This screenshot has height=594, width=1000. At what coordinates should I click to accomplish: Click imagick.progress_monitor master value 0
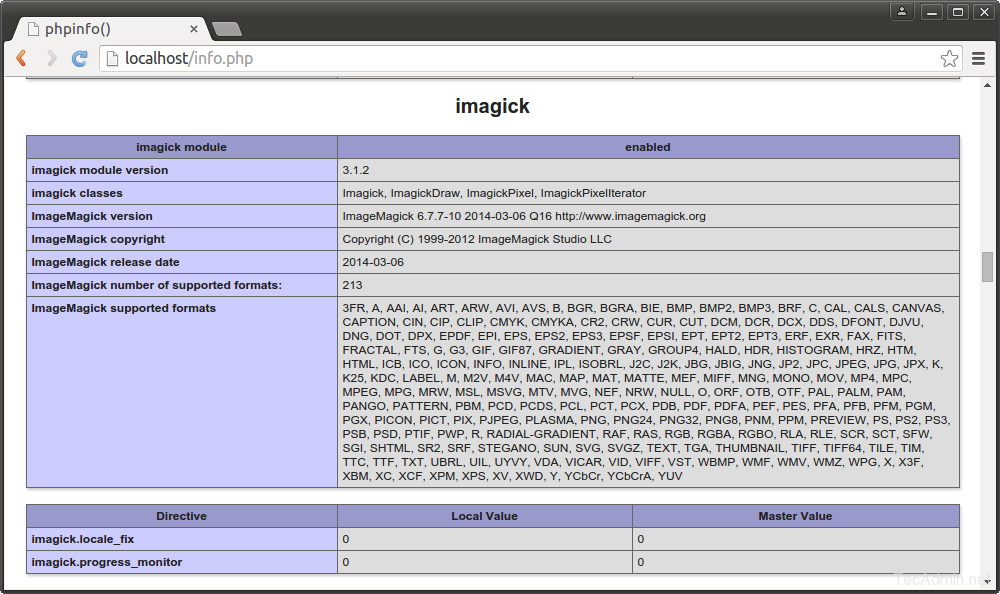641,562
